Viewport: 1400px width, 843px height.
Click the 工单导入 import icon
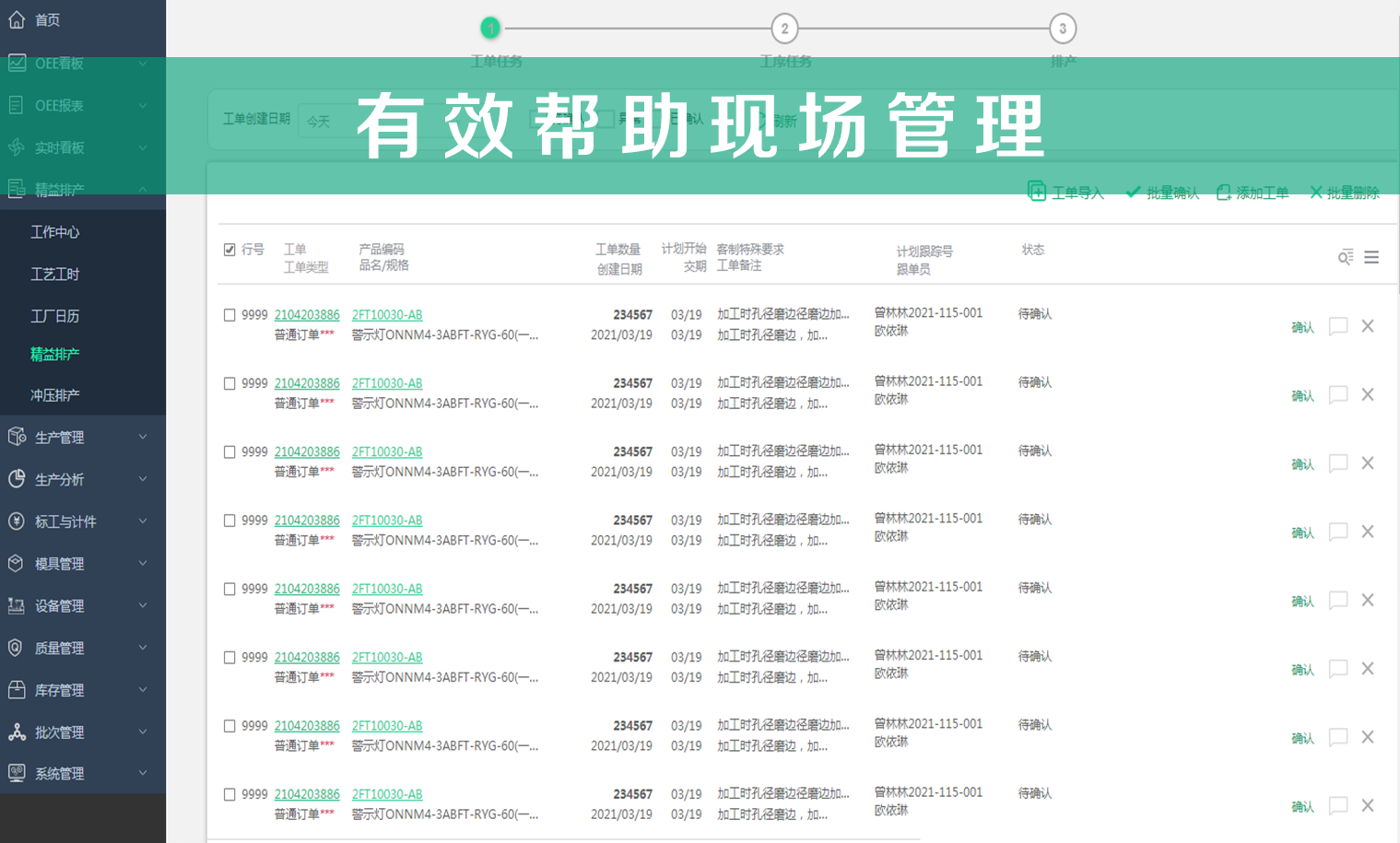coord(1040,192)
